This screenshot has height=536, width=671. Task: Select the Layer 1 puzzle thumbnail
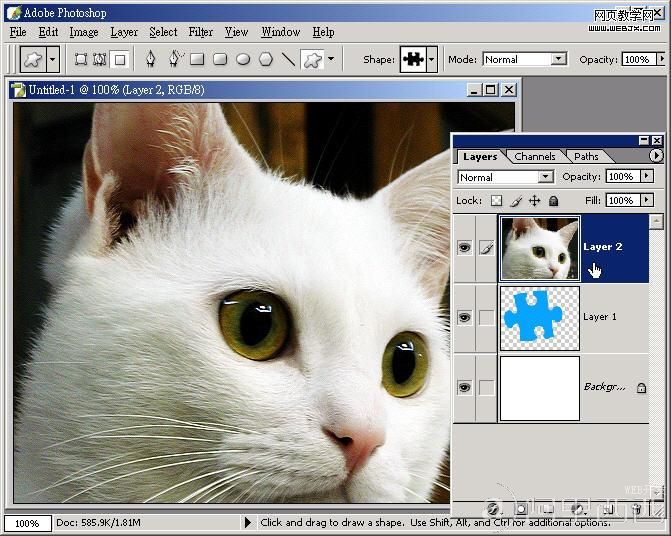(539, 317)
